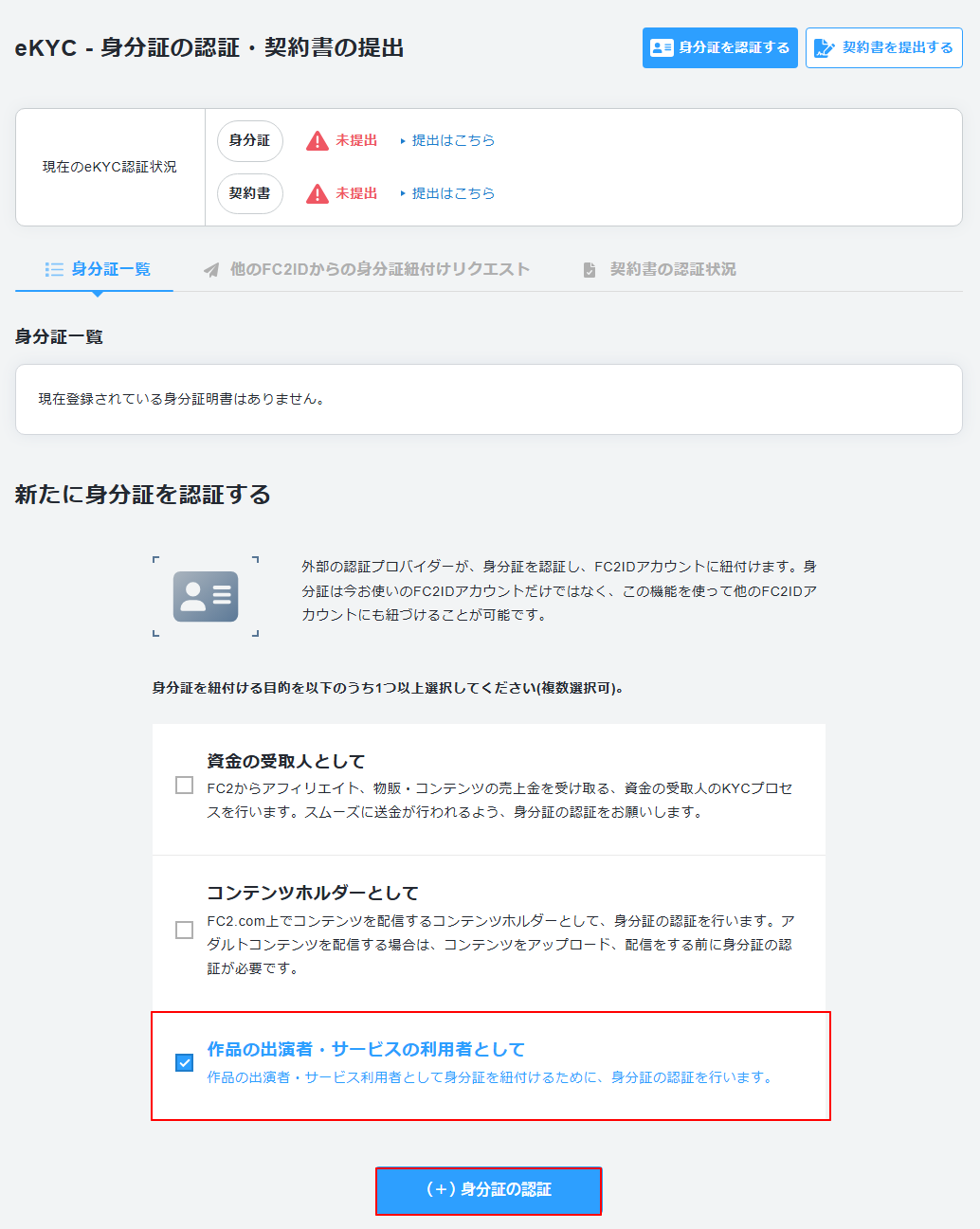Image resolution: width=980 pixels, height=1229 pixels.
Task: Click the list icon on 身分証一覧 tab
Action: pyautogui.click(x=54, y=270)
